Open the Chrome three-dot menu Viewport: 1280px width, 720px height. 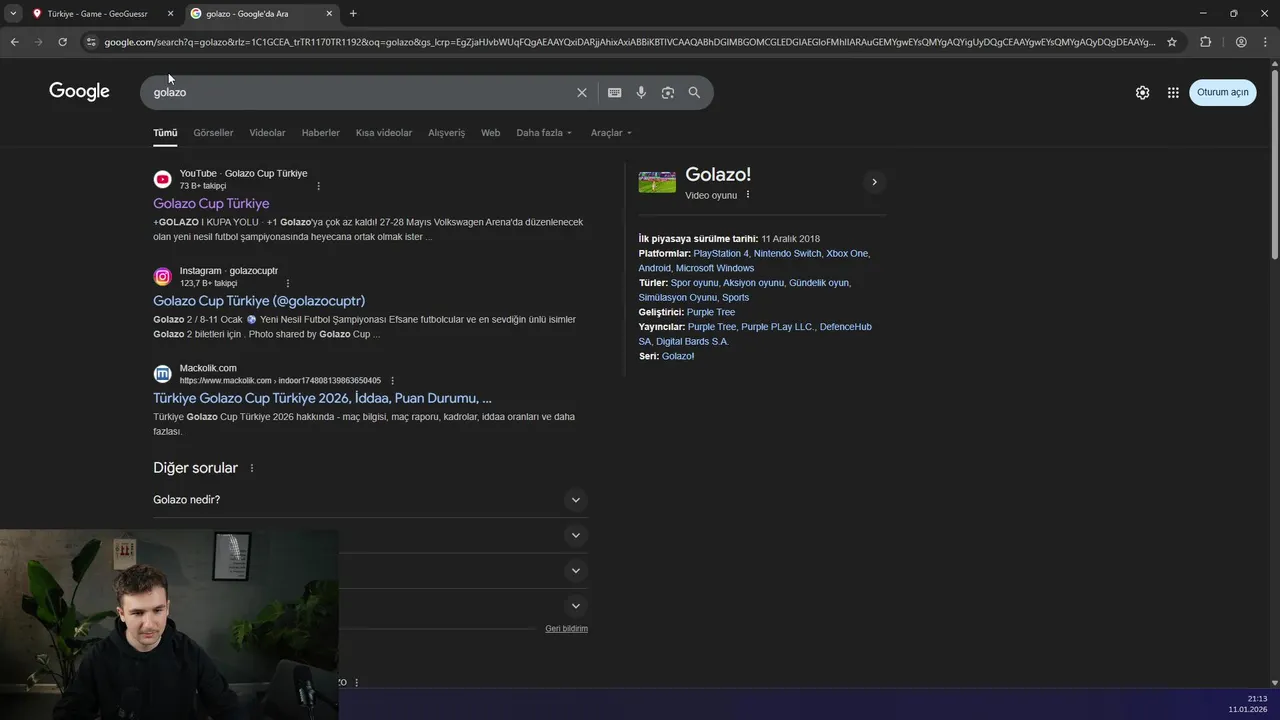point(1265,42)
